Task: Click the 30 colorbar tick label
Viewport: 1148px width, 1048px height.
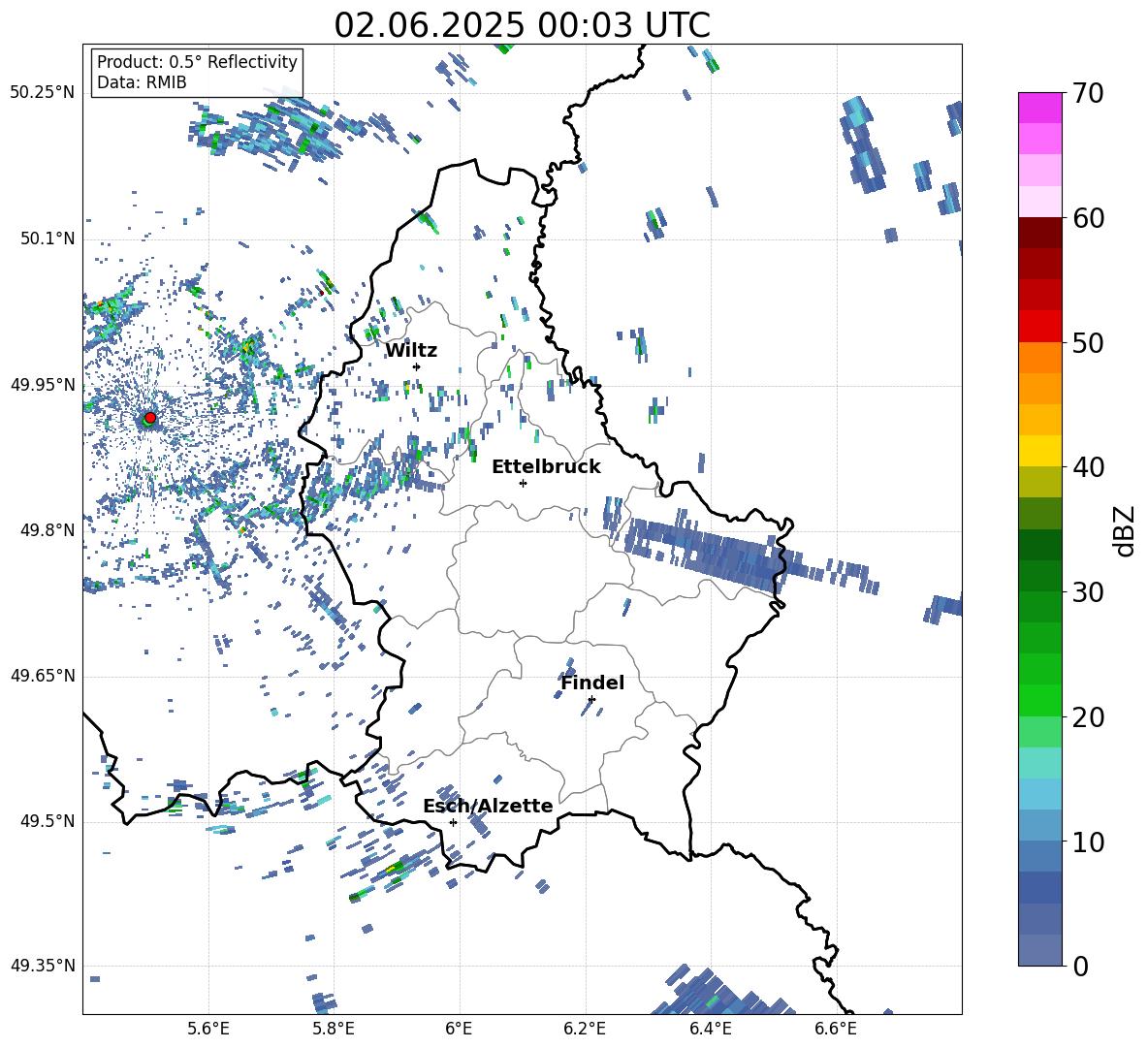Action: coord(1088,592)
